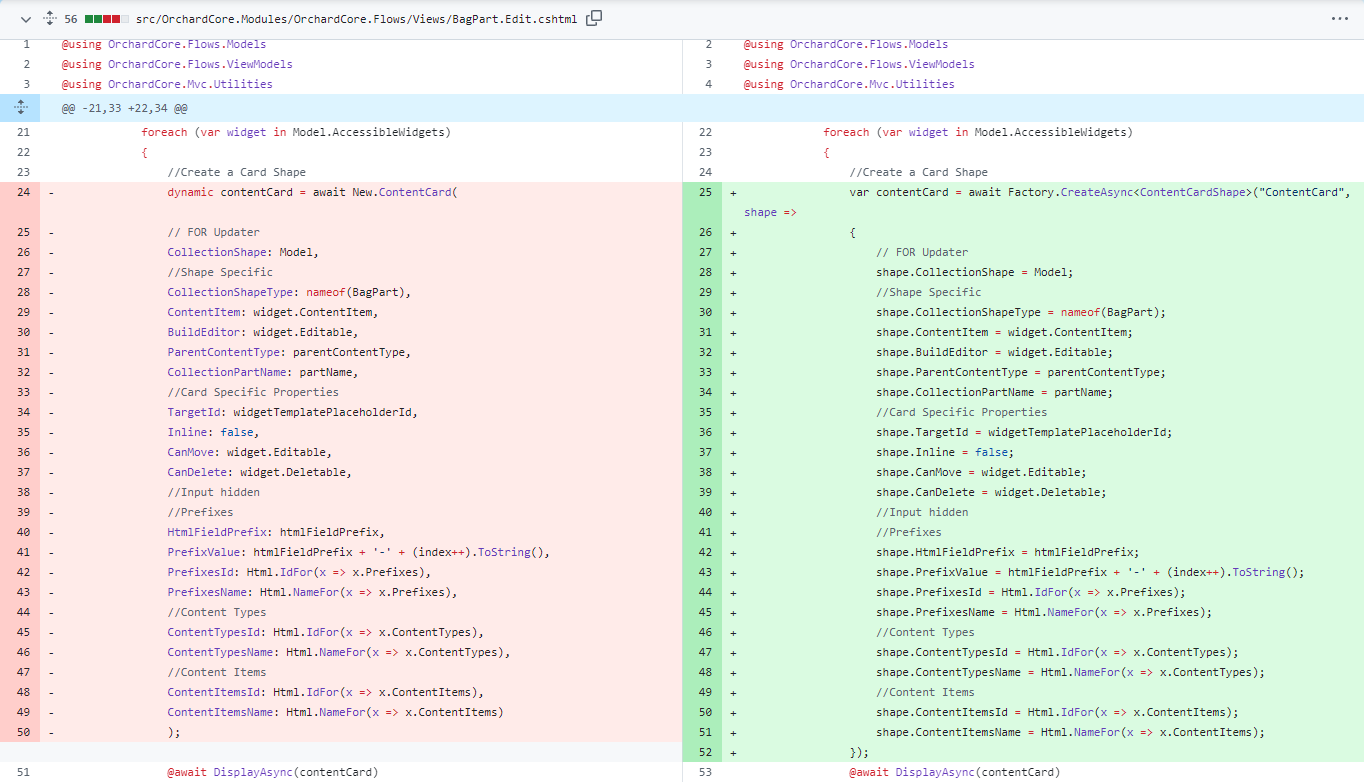Click added line starting 'shape.ContentTypesId = Html.IdFor'
This screenshot has height=782, width=1364.
pyautogui.click(x=1057, y=652)
